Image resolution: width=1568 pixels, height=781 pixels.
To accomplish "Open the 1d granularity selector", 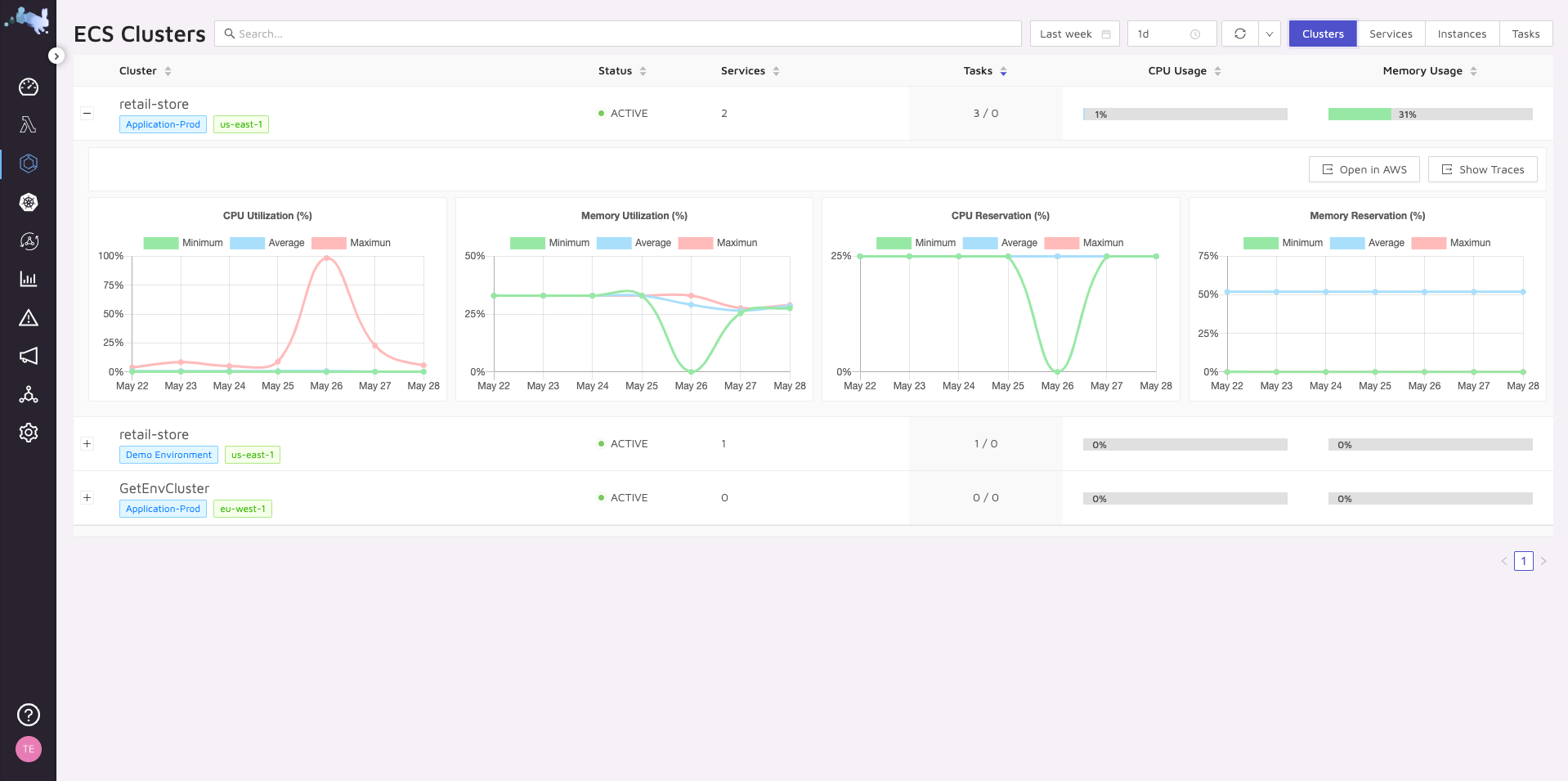I will coord(1172,34).
